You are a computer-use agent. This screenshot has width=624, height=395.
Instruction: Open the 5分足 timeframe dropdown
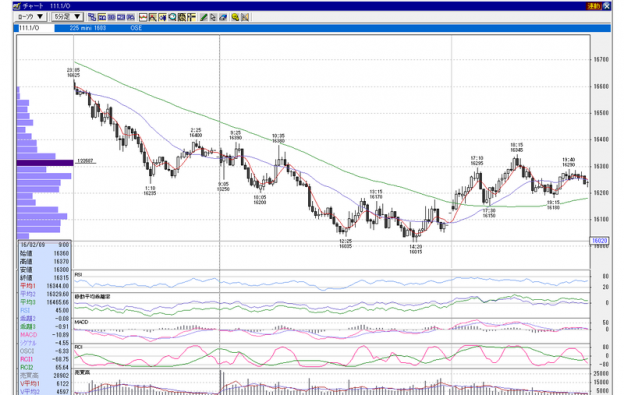[67, 17]
